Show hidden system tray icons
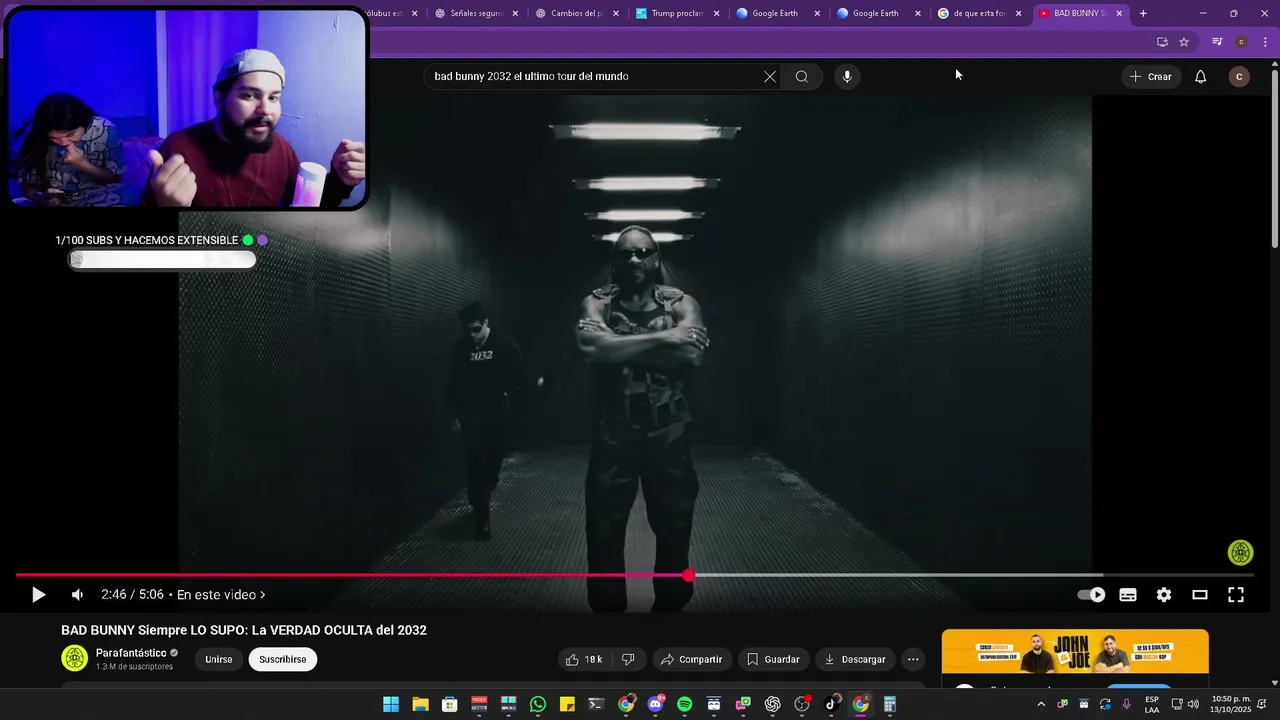The height and width of the screenshot is (720, 1280). (1041, 705)
